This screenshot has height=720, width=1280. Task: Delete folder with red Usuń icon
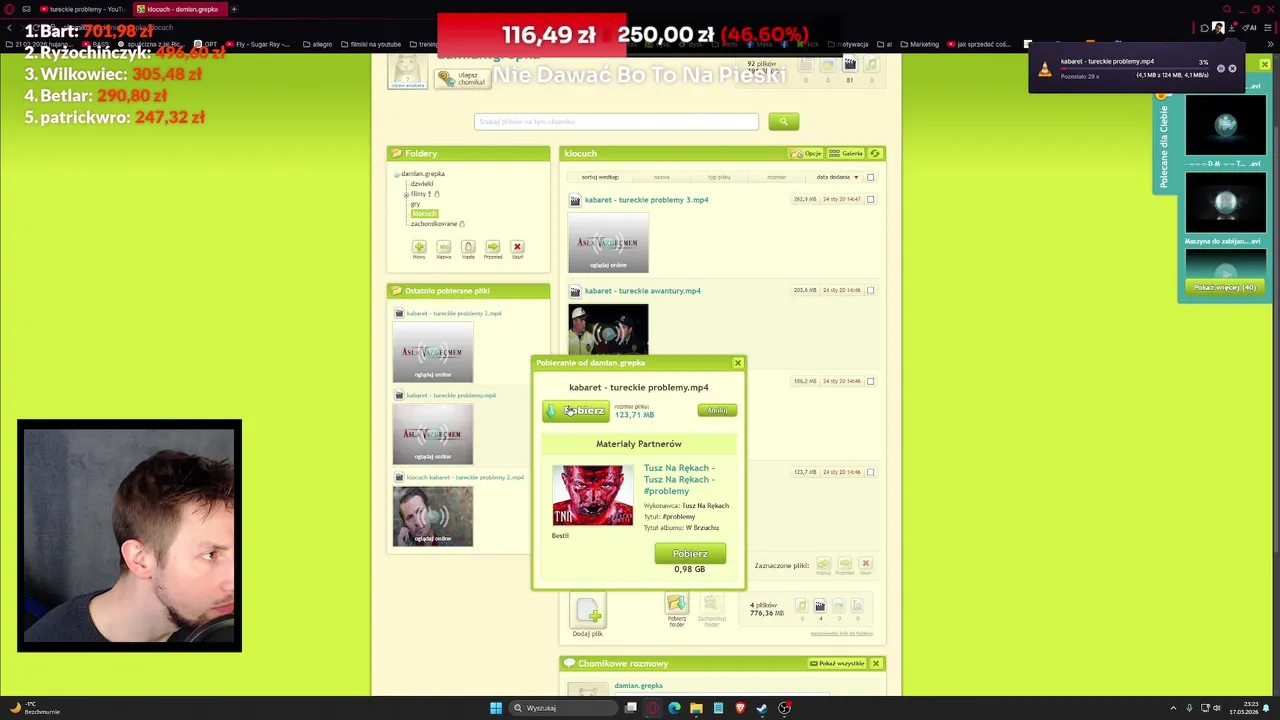tap(517, 247)
